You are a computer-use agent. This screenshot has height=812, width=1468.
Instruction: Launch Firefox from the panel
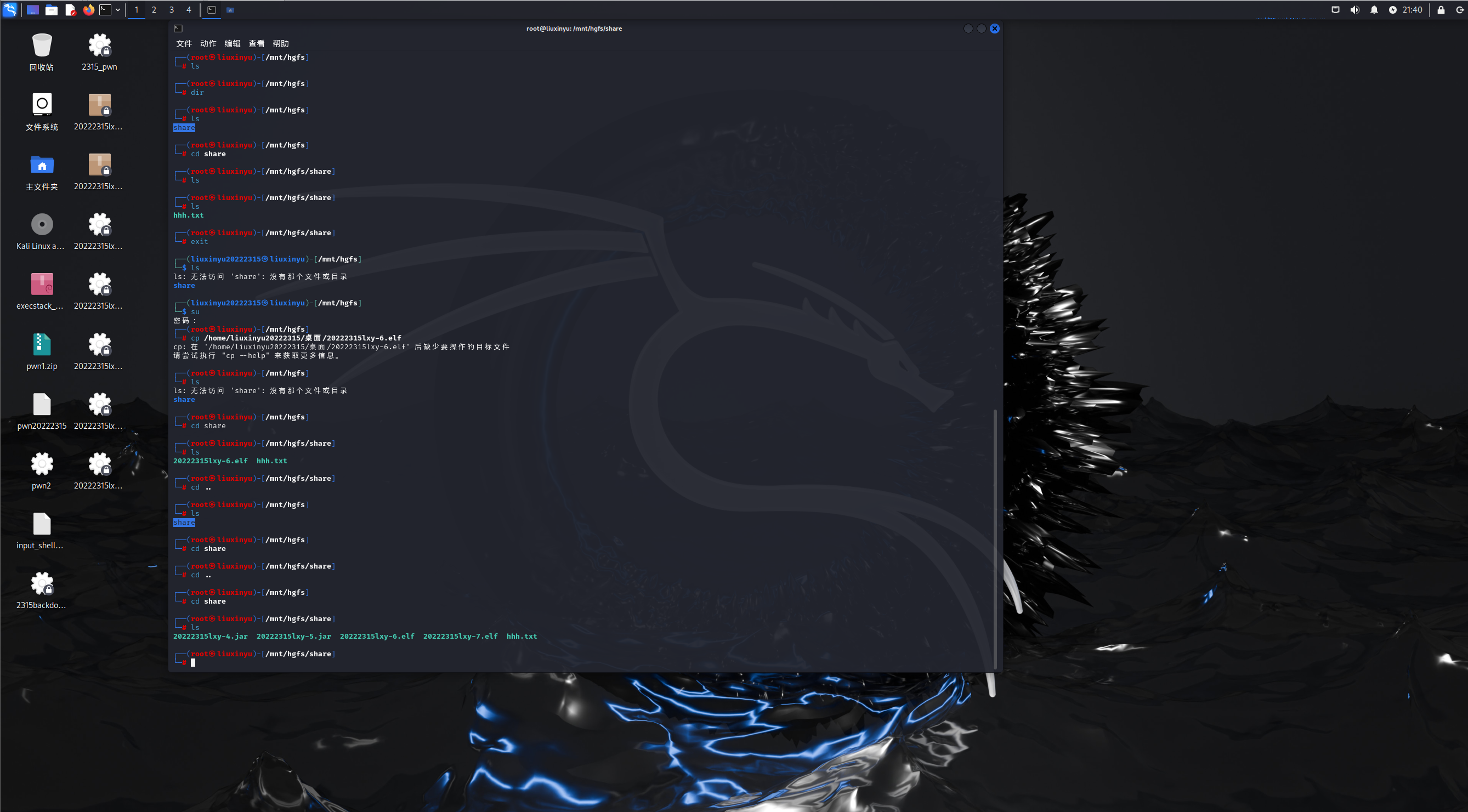[88, 10]
